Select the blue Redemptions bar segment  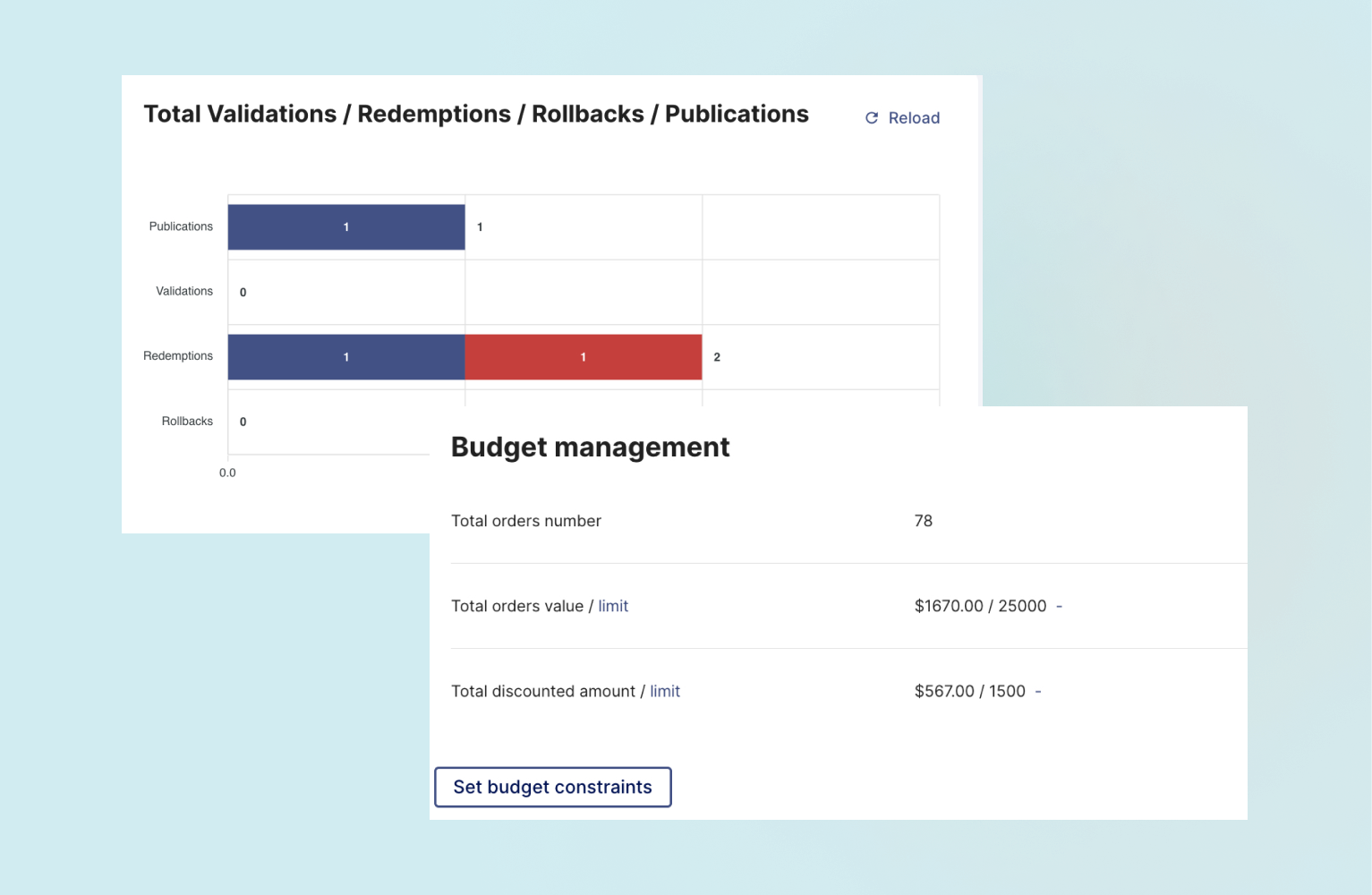click(x=345, y=356)
